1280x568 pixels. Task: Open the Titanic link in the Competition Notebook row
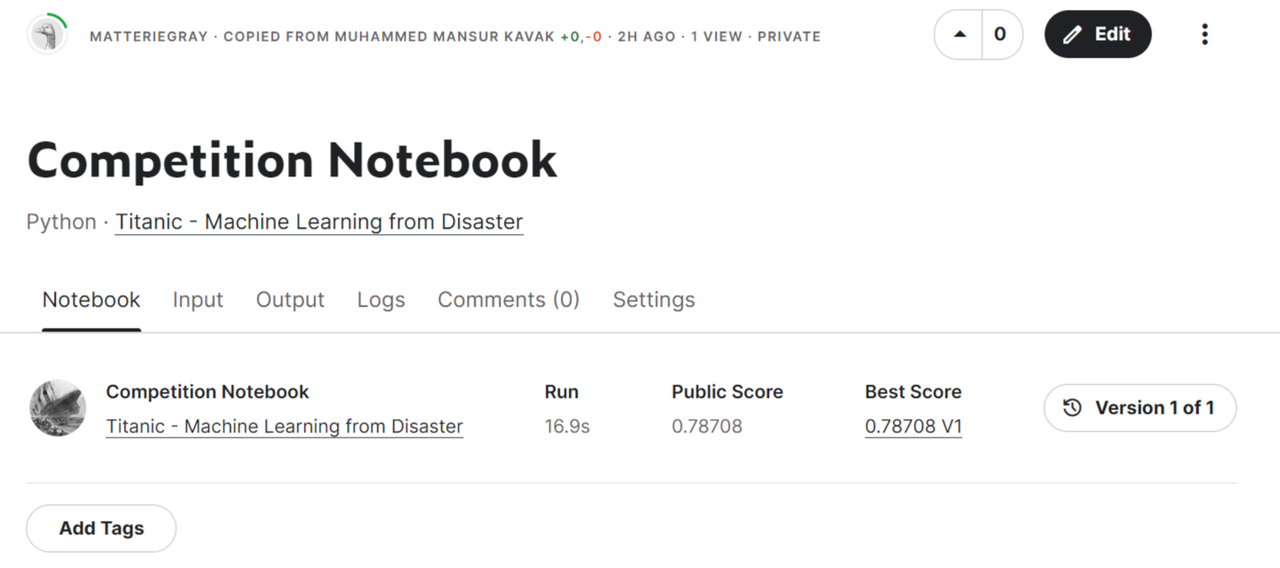[x=285, y=427]
